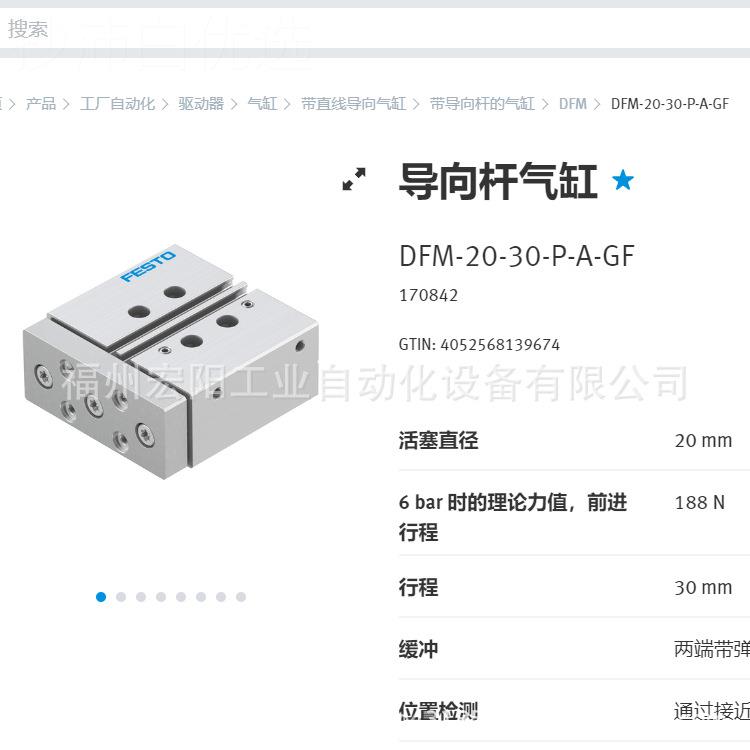Click the Festo cylinder product image

171,361
